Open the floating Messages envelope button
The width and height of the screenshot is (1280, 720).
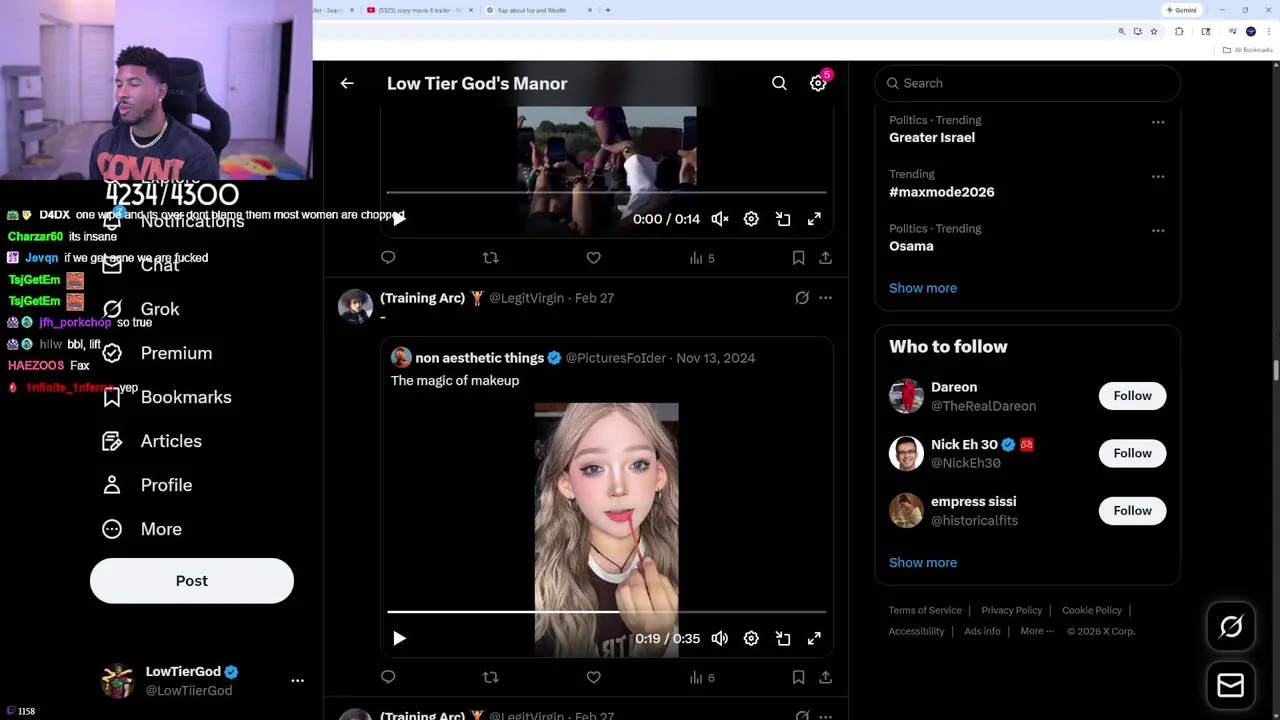click(1231, 685)
